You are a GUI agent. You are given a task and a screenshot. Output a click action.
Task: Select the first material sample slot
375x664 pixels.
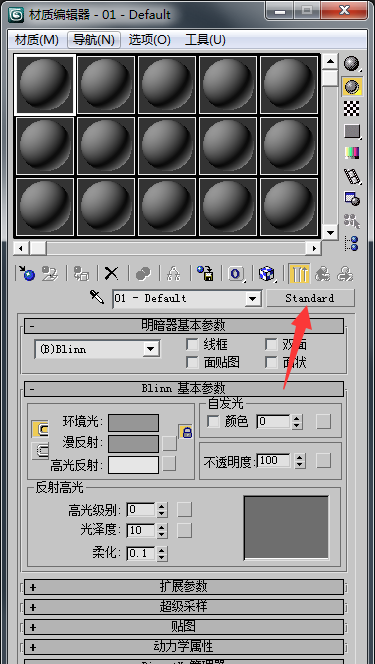coord(44,85)
